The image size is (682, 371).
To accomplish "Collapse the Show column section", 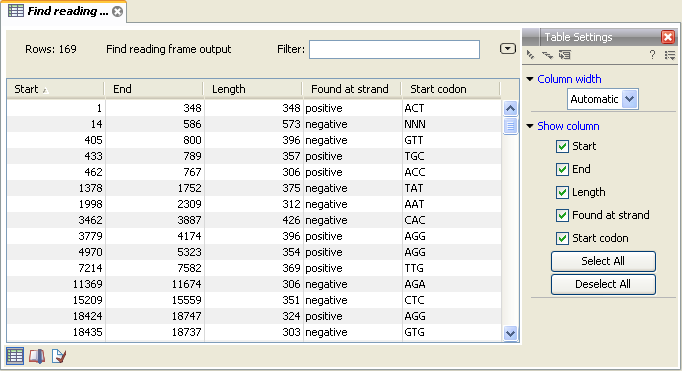I will (530, 126).
